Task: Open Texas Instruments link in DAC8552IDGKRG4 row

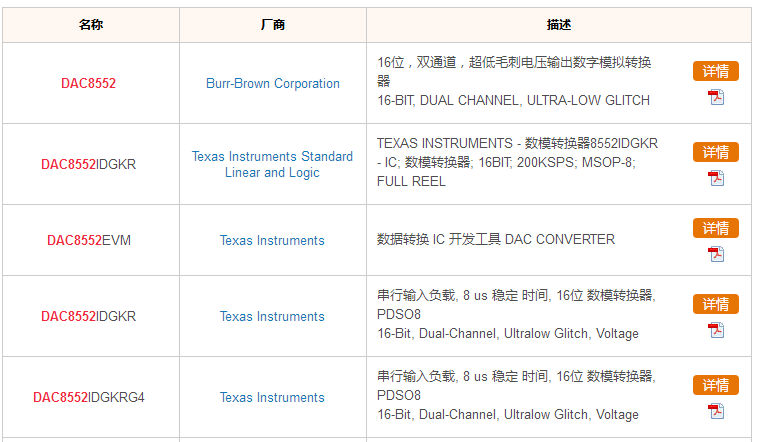Action: [272, 398]
